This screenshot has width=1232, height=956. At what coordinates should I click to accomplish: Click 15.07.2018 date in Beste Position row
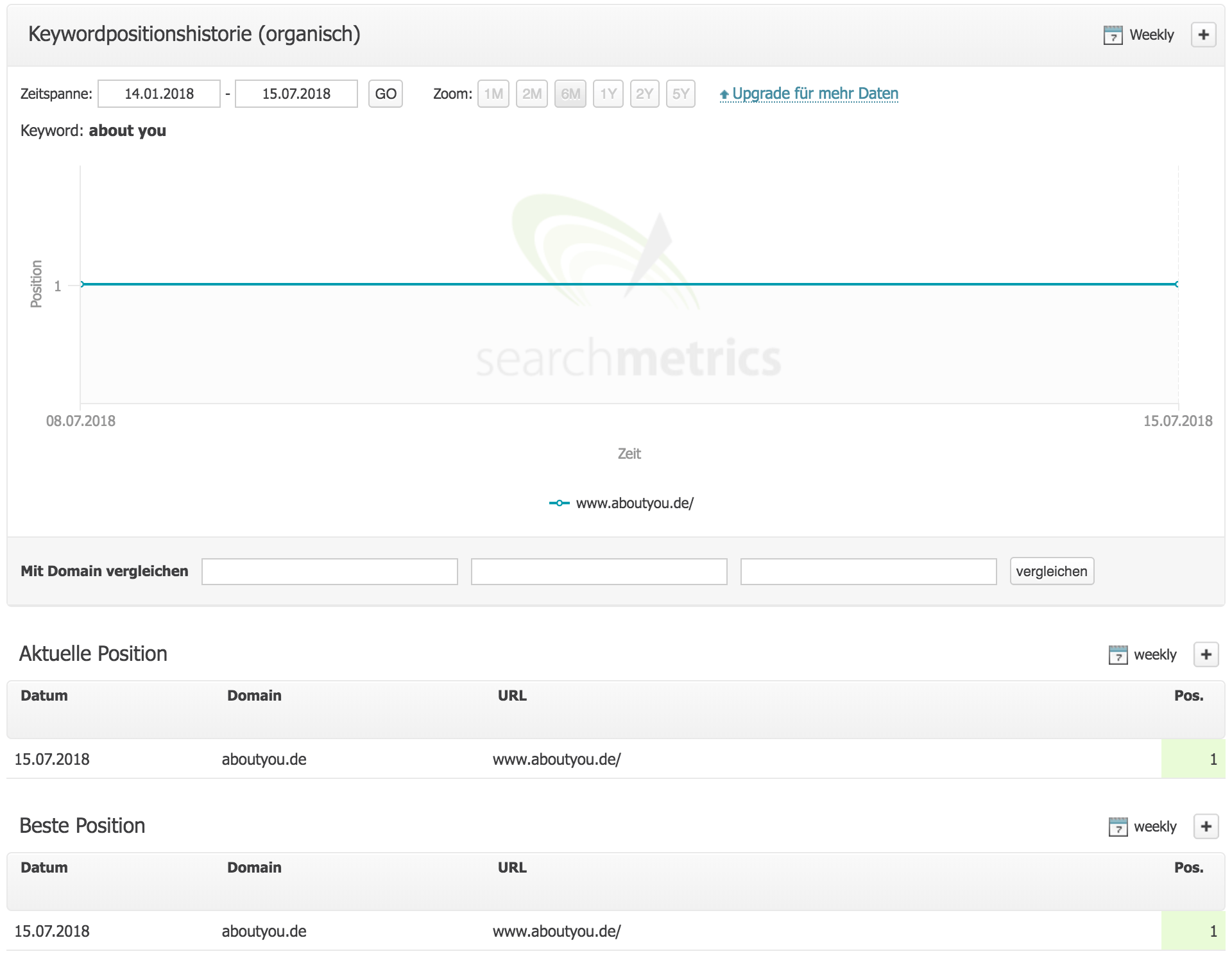pos(52,931)
